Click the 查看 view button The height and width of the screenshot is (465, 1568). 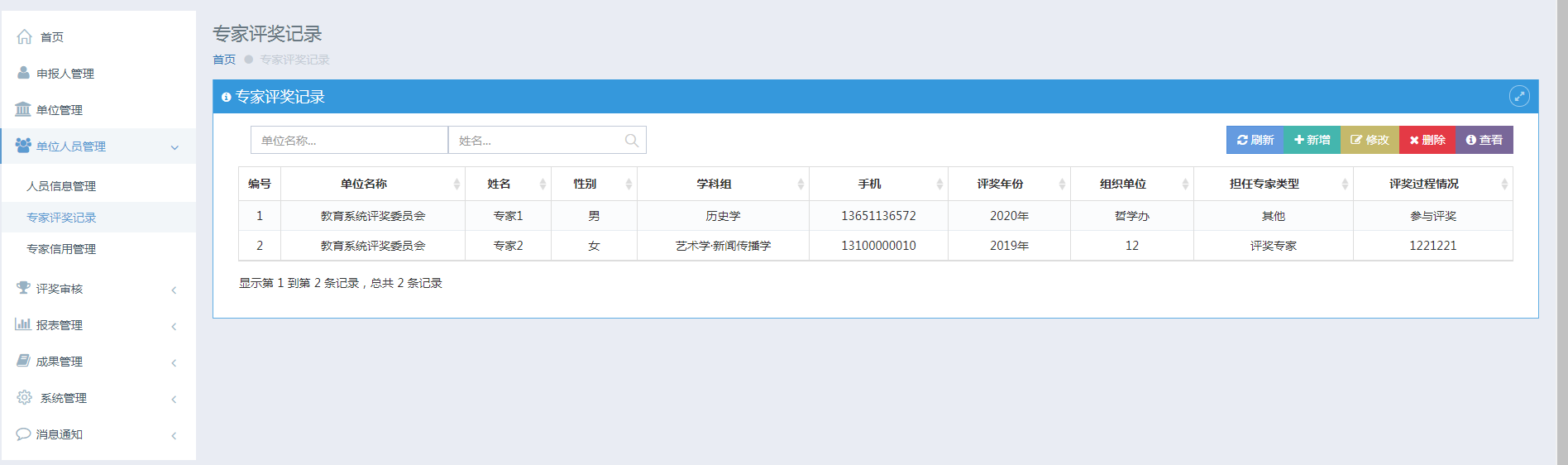[x=1484, y=140]
